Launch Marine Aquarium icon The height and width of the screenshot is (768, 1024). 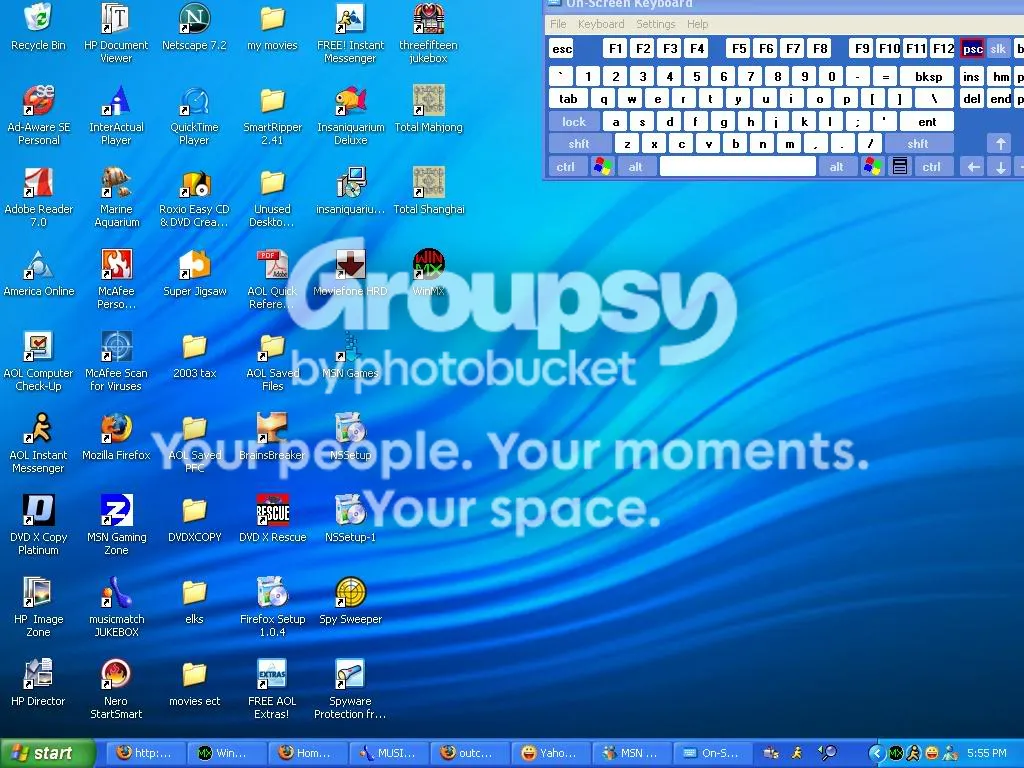click(116, 197)
